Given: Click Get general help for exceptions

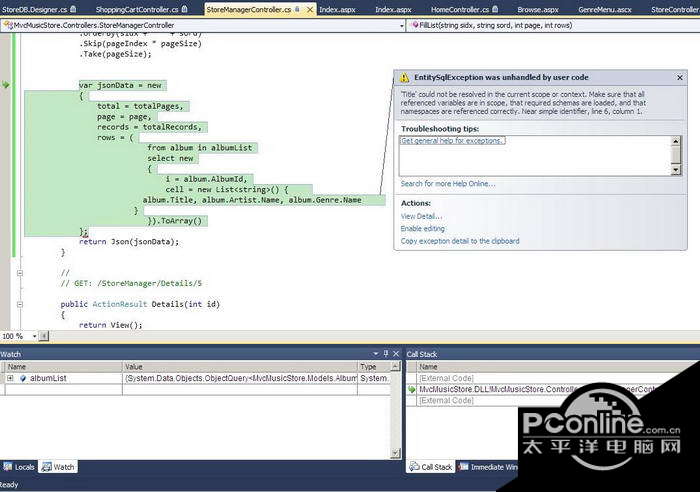Looking at the screenshot, I should click(453, 141).
